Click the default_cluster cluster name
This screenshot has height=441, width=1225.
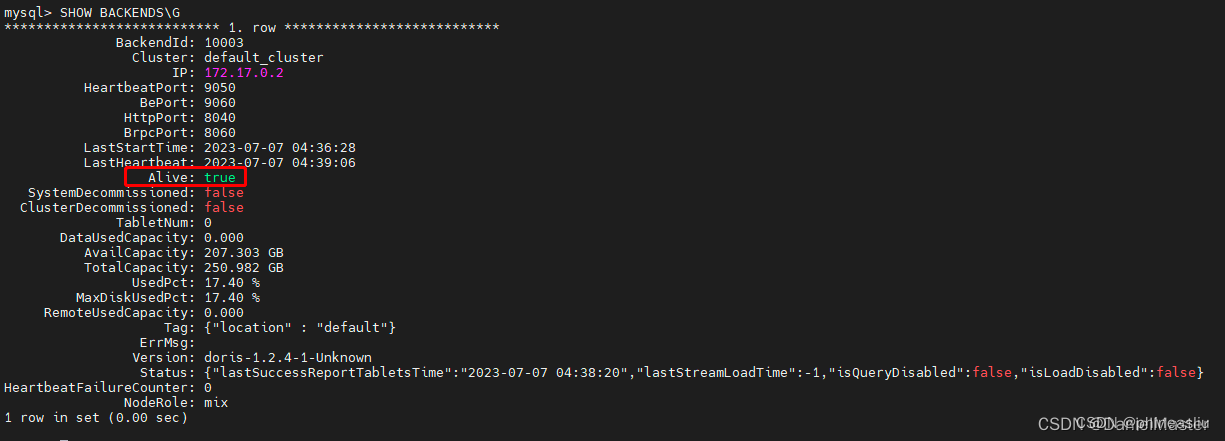click(x=263, y=57)
